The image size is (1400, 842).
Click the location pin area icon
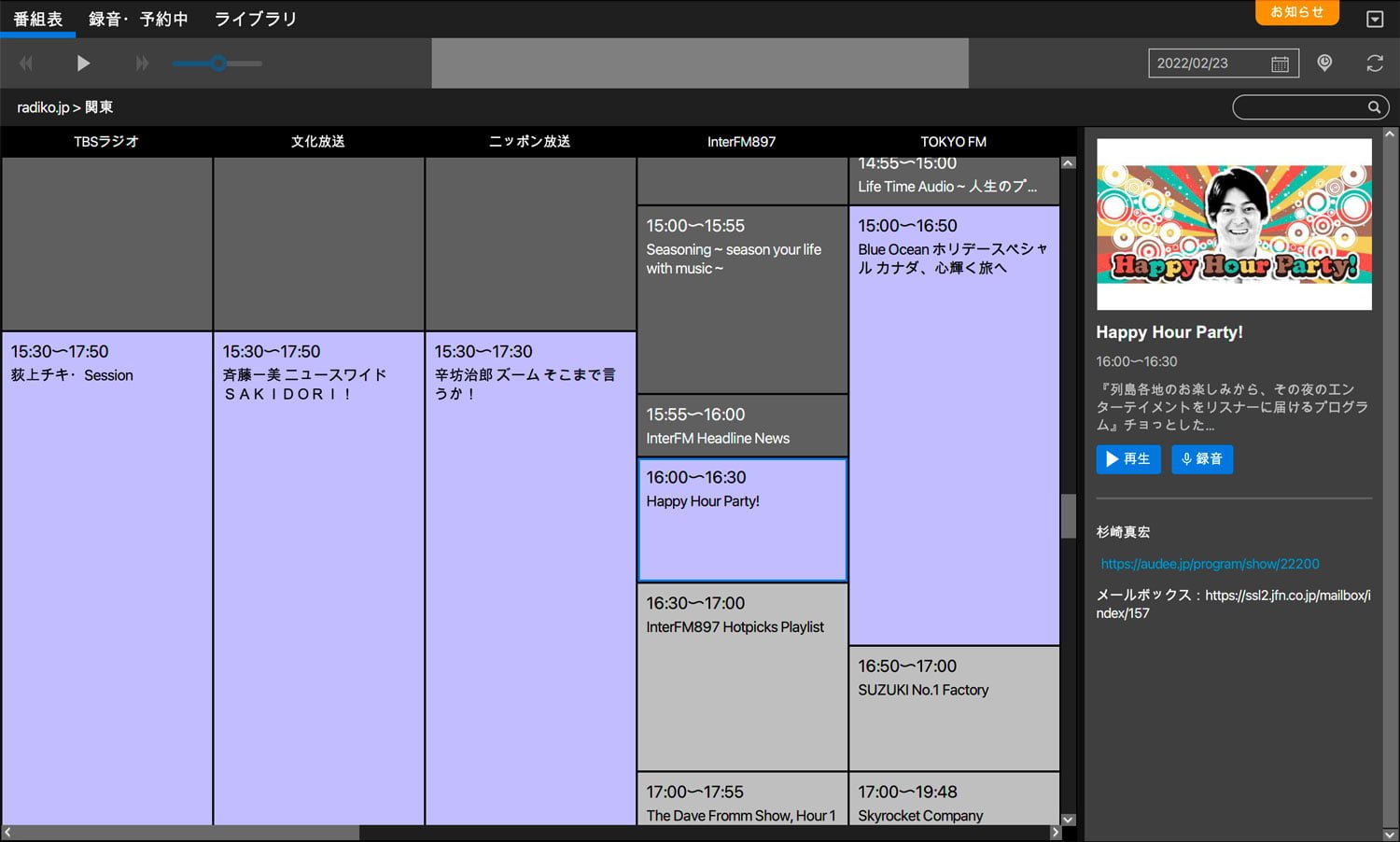(x=1324, y=63)
